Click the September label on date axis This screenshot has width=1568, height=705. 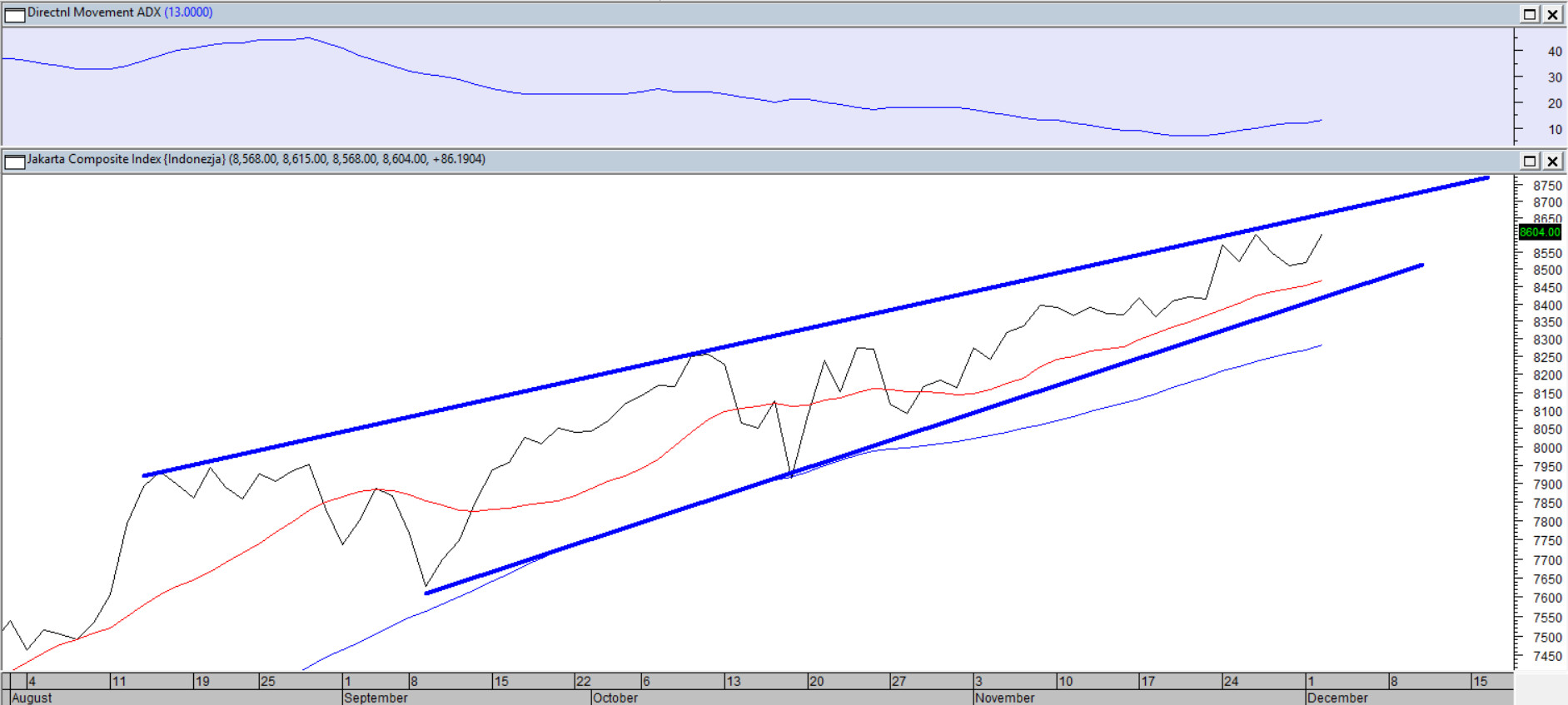pyautogui.click(x=376, y=698)
